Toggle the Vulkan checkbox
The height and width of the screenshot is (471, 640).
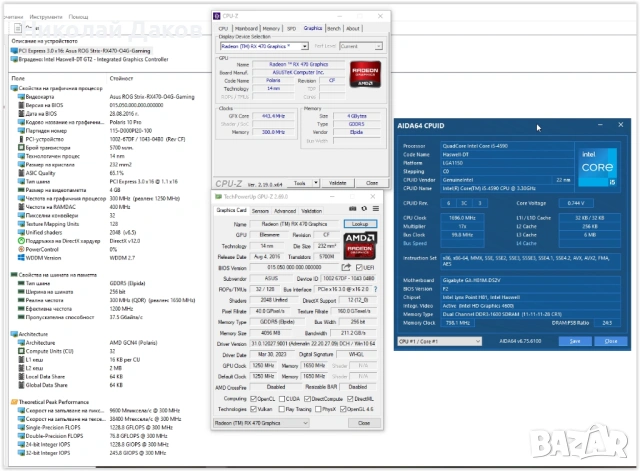point(253,409)
